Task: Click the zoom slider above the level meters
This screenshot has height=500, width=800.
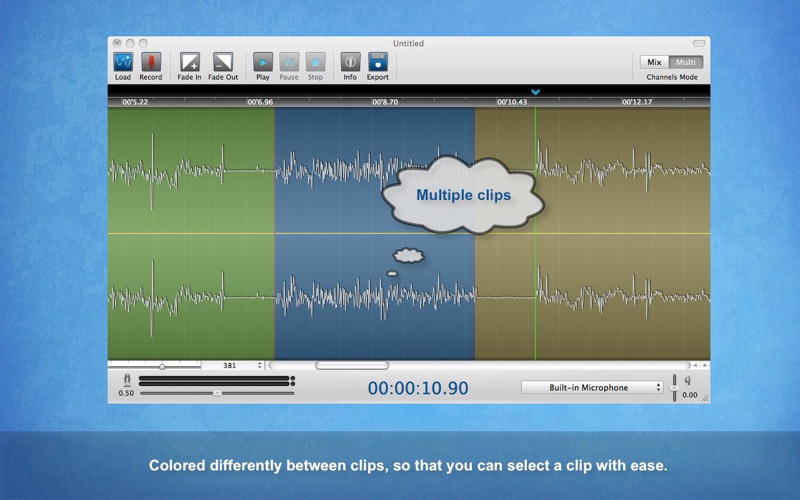Action: [x=162, y=366]
